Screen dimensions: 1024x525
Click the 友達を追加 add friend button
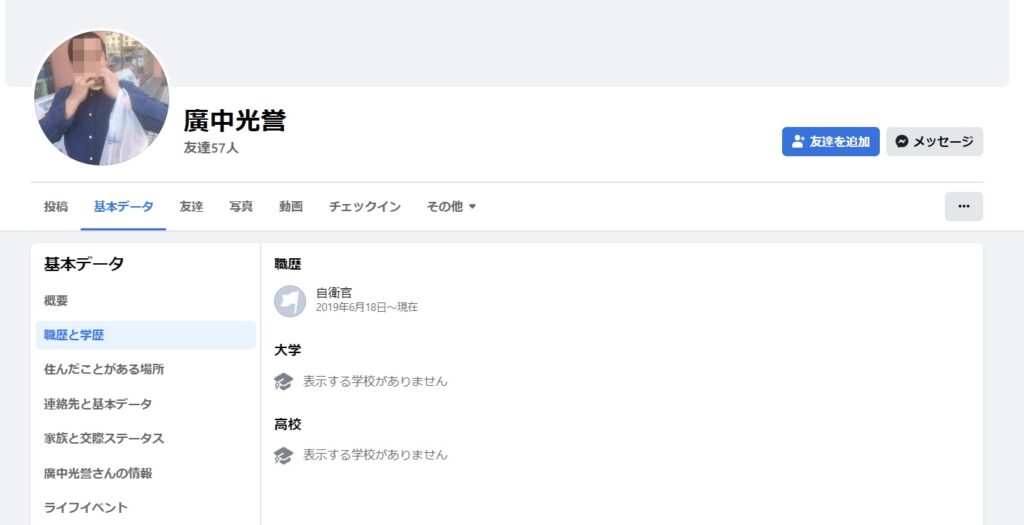pos(831,142)
